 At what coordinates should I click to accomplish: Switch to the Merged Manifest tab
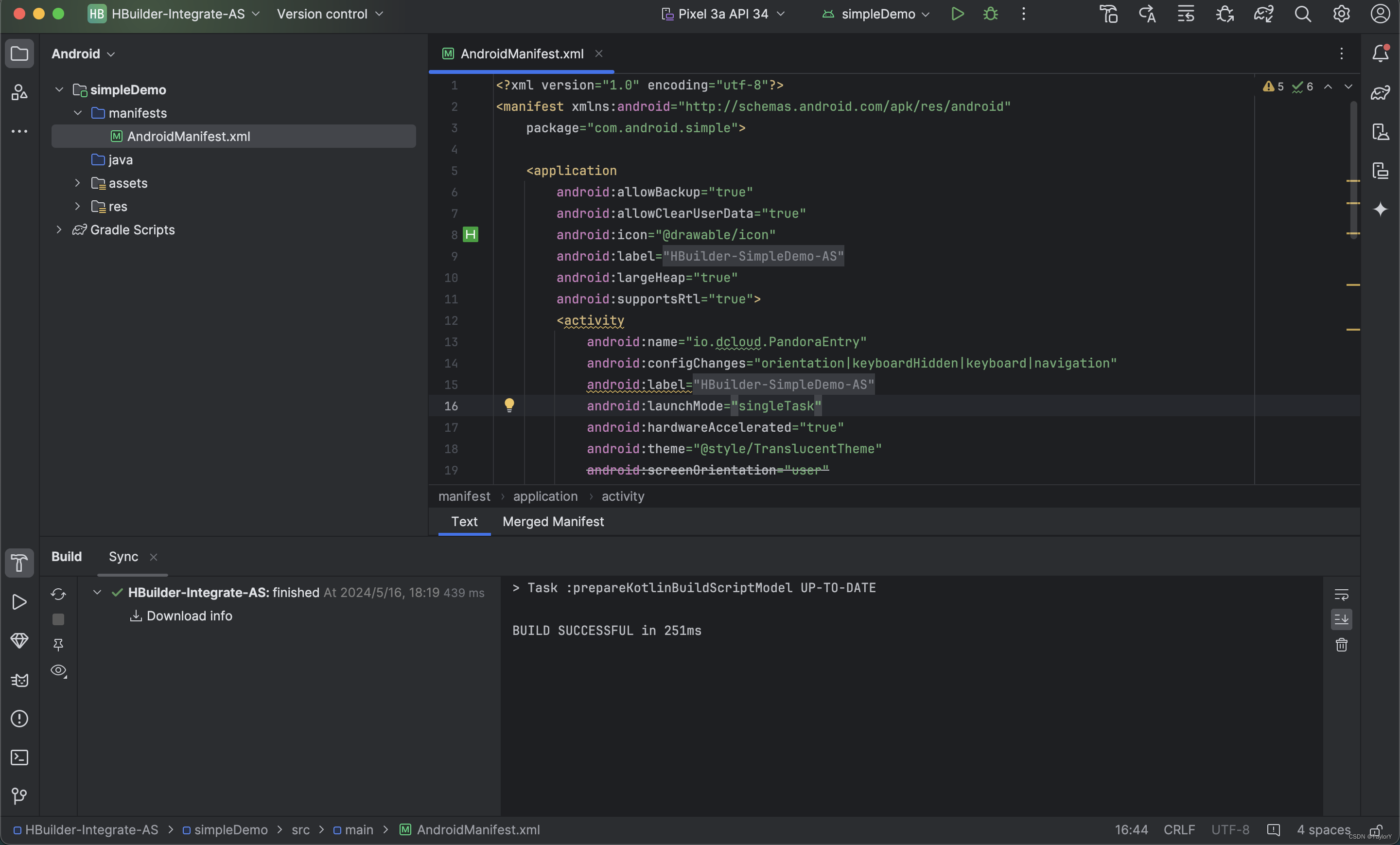pyautogui.click(x=552, y=522)
